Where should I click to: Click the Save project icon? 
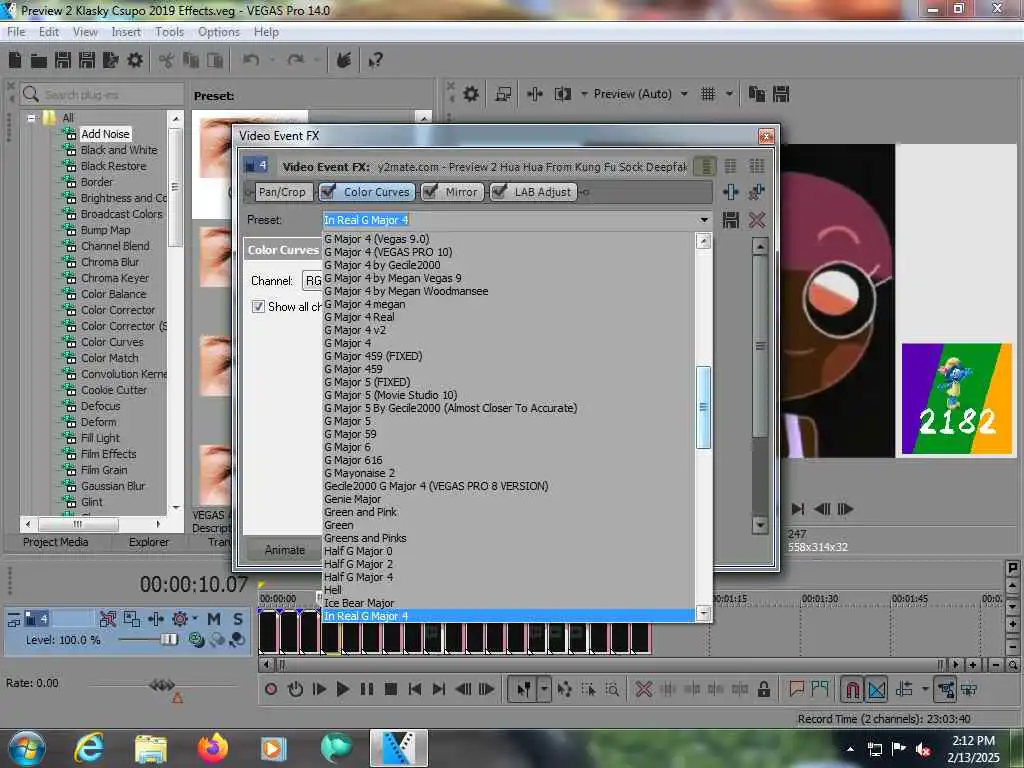pyautogui.click(x=63, y=60)
